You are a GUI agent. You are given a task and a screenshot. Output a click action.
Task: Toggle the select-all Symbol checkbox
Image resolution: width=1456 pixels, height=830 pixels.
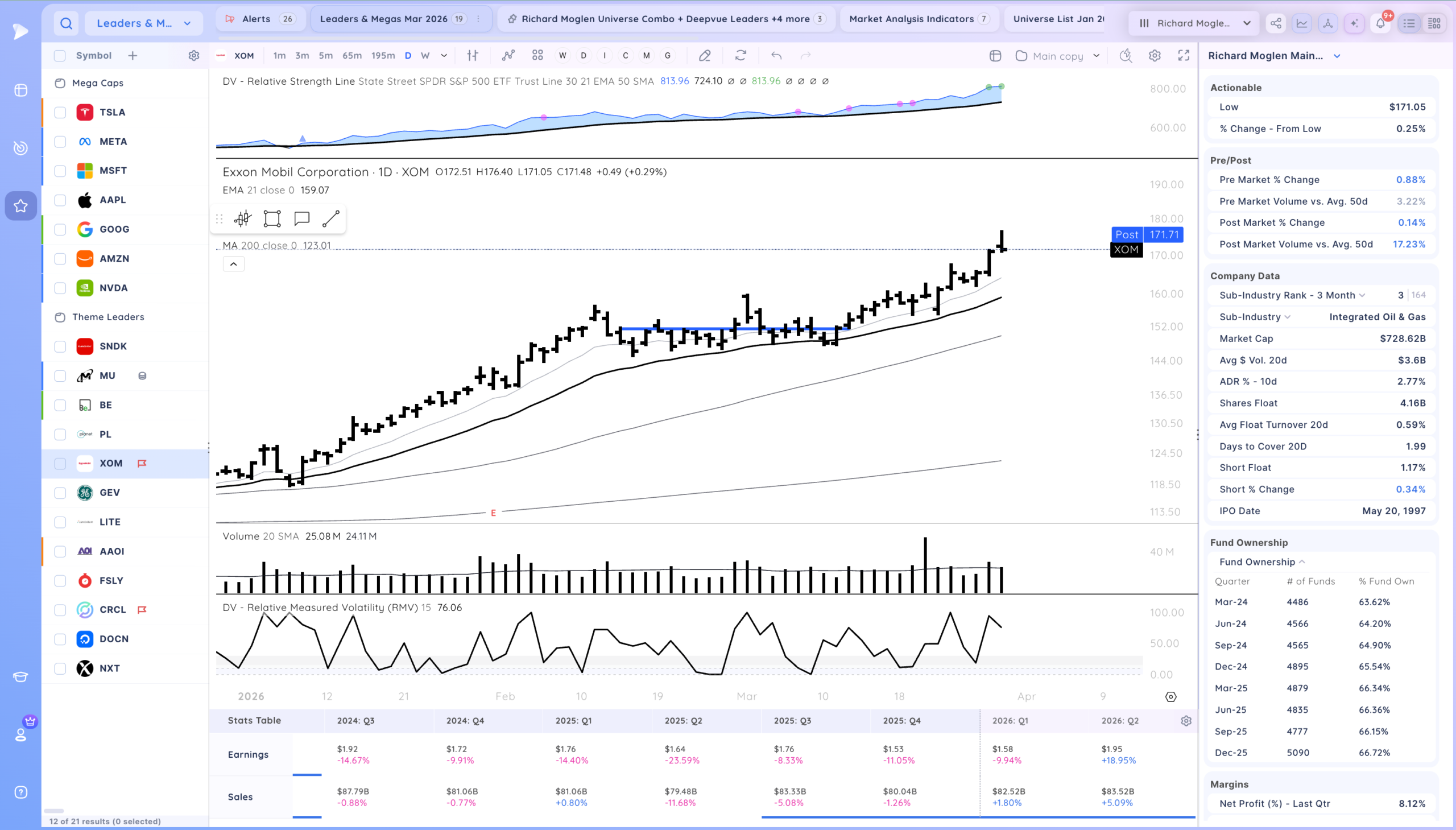[60, 56]
